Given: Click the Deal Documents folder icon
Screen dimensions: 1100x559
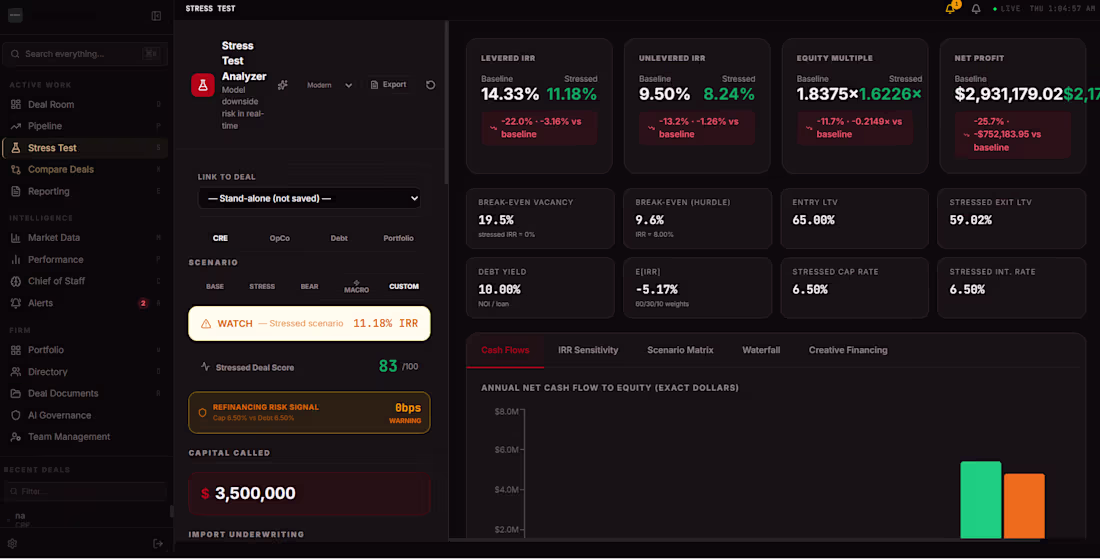Looking at the screenshot, I should pos(15,393).
